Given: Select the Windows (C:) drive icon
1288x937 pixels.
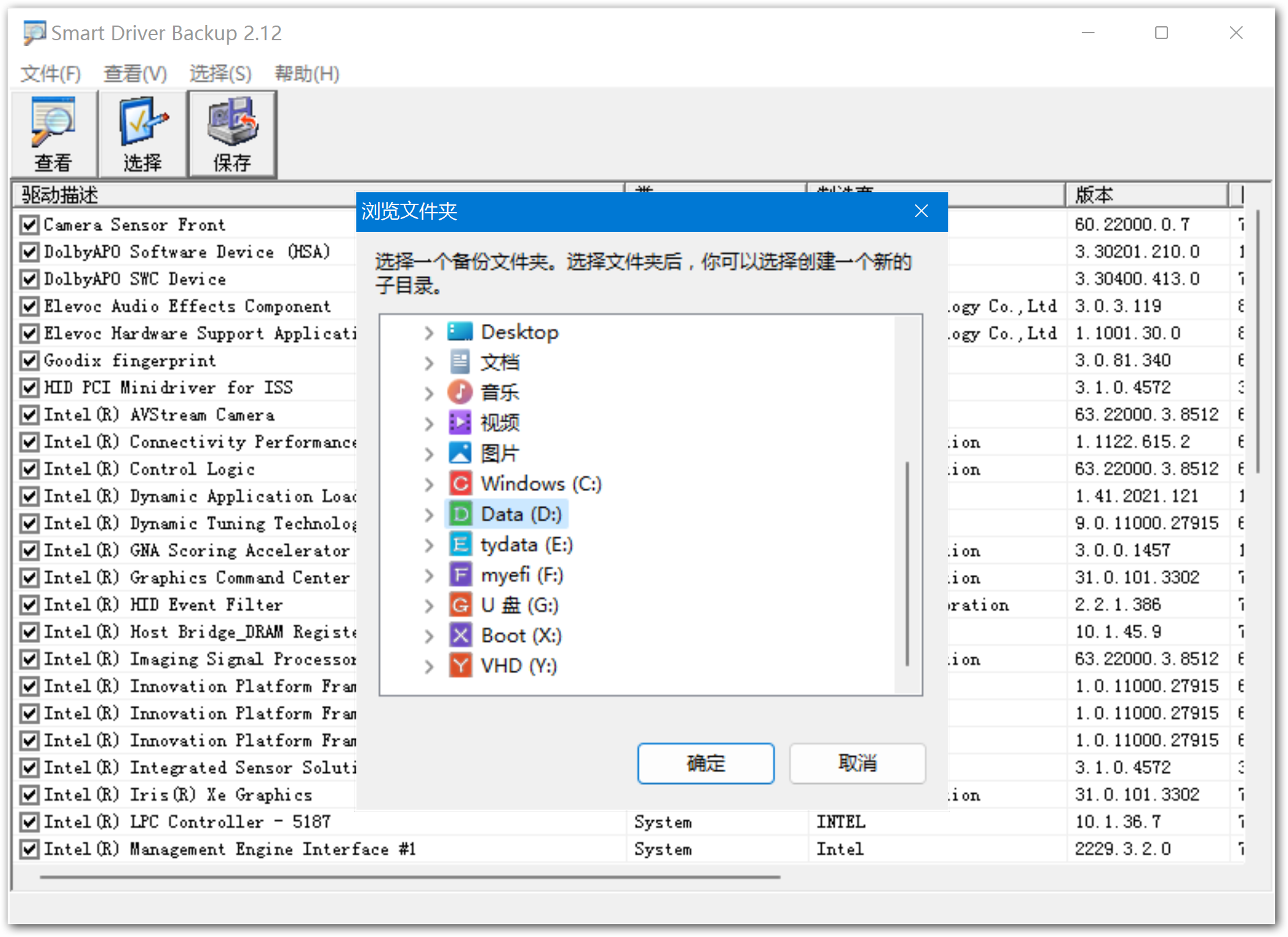Looking at the screenshot, I should 460,484.
